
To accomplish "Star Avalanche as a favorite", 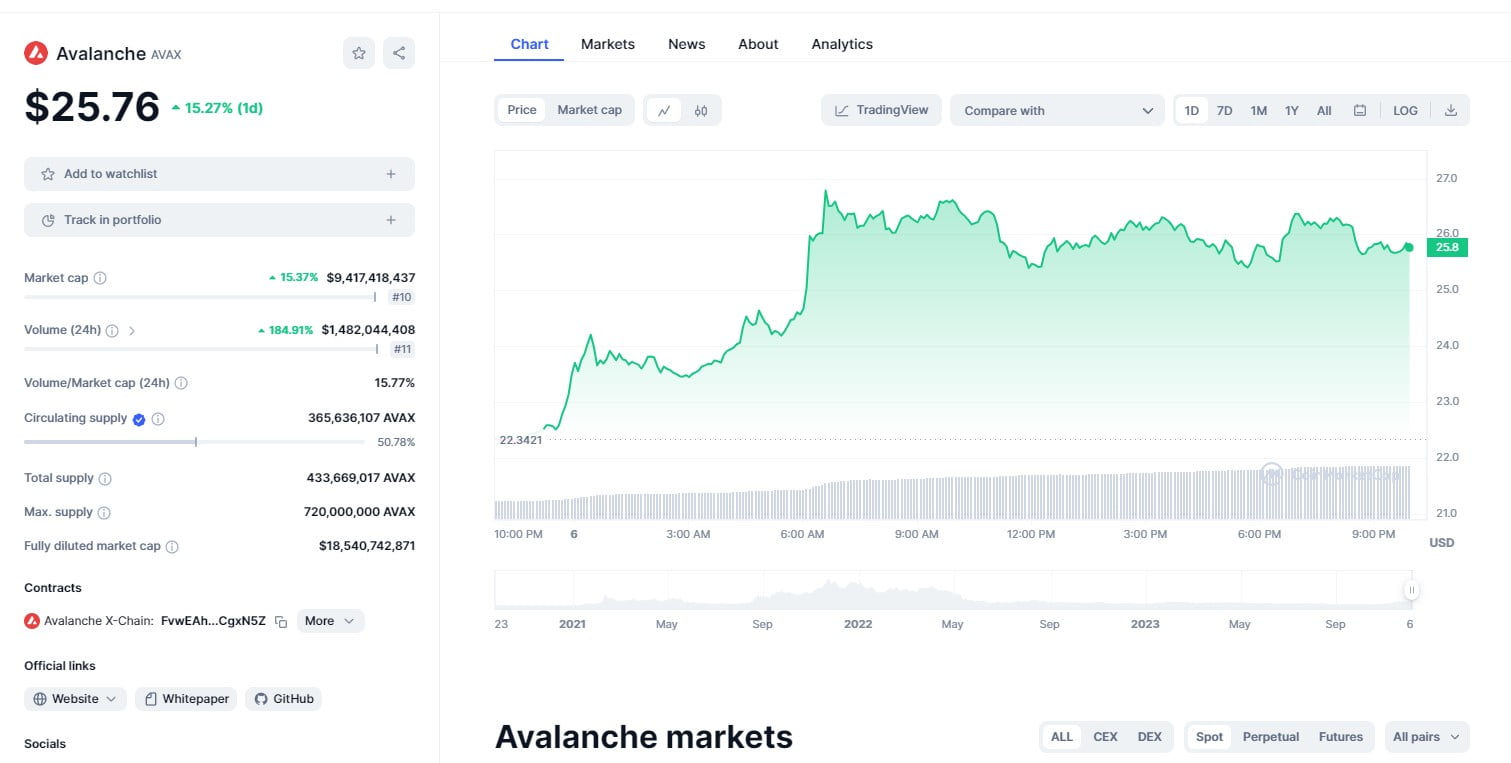I will pos(359,53).
